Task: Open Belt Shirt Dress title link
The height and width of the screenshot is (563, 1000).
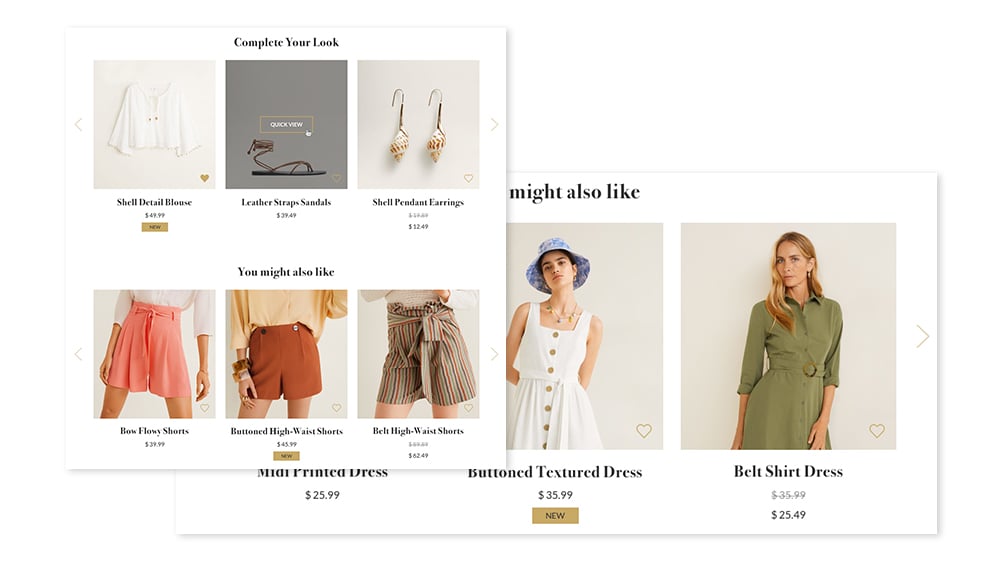Action: [788, 471]
